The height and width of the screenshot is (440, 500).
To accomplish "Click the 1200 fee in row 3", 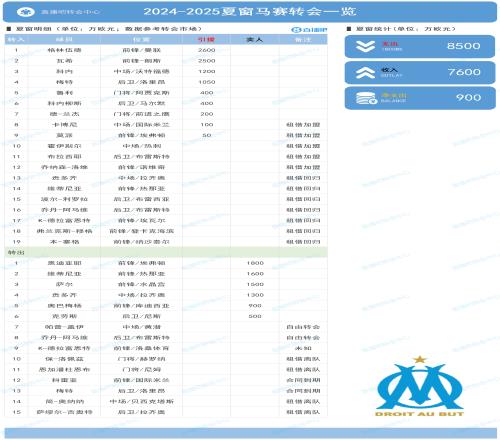I will click(x=206, y=71).
